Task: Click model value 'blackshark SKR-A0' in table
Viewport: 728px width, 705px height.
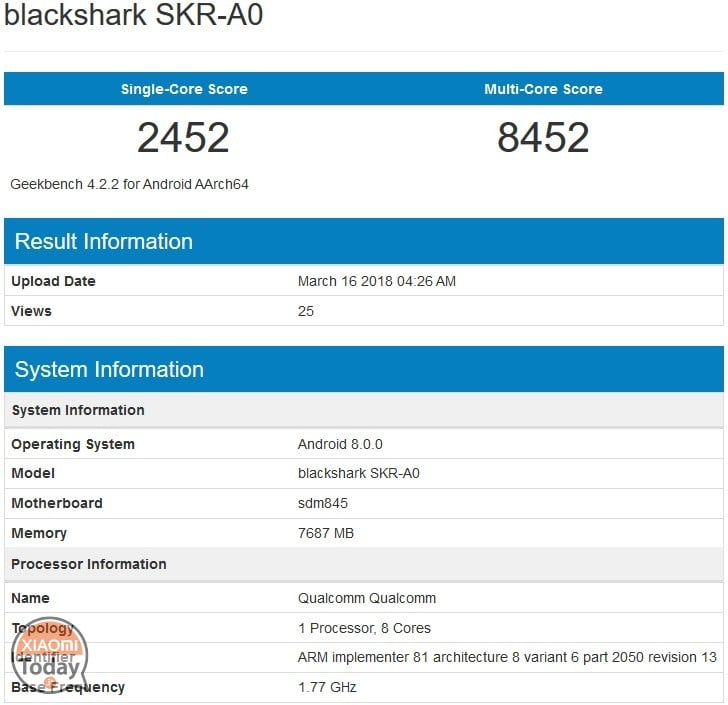Action: click(x=359, y=473)
